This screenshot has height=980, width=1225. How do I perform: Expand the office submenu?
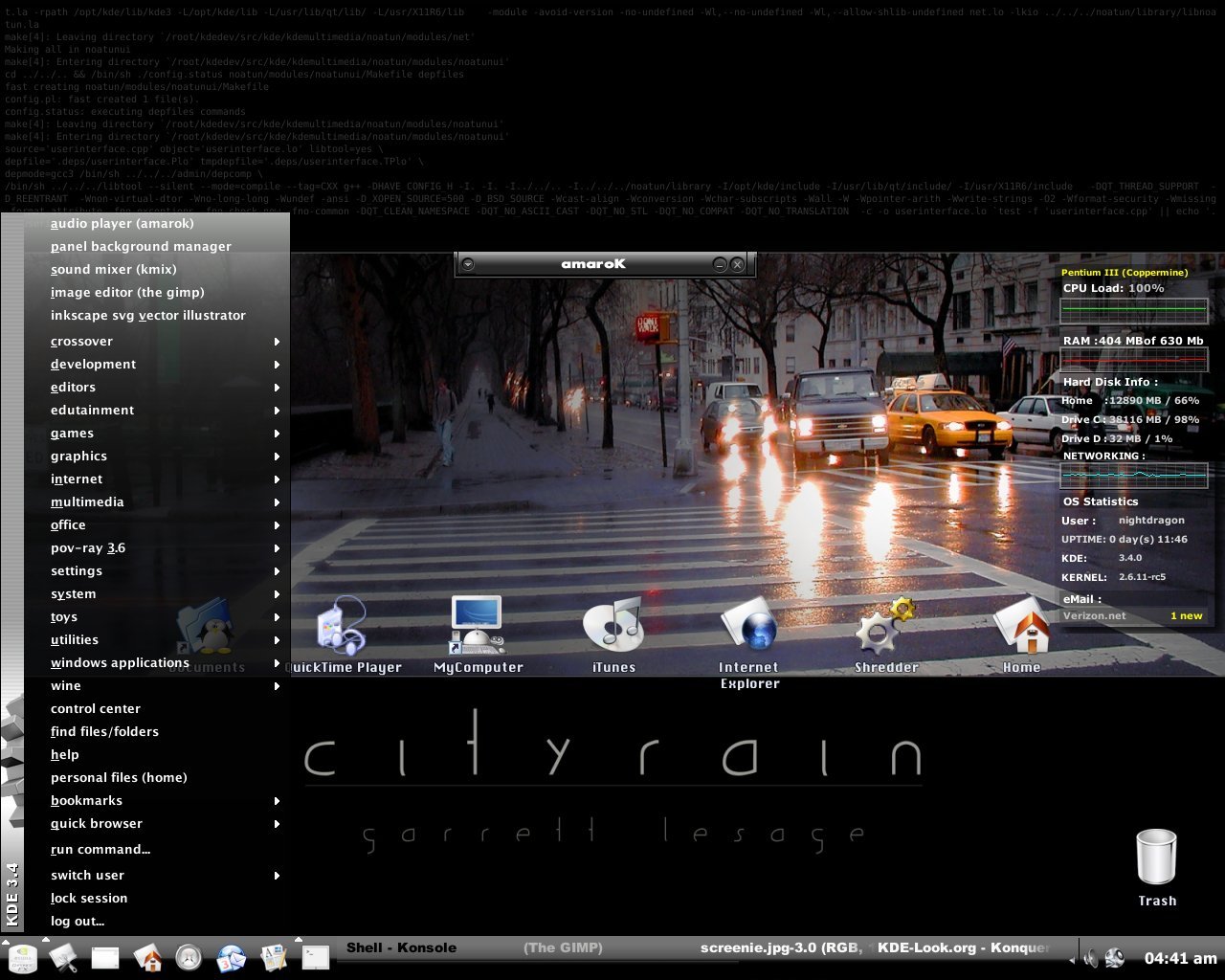pyautogui.click(x=157, y=525)
